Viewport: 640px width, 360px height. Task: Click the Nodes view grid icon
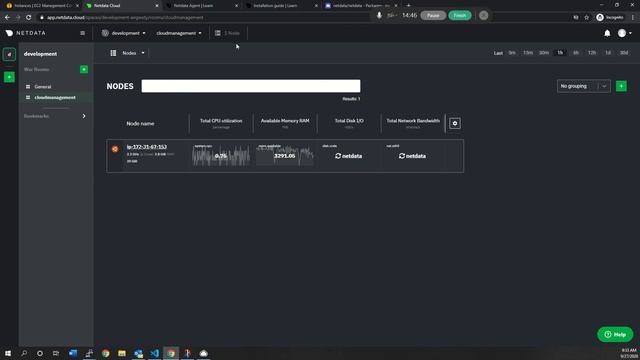point(113,53)
